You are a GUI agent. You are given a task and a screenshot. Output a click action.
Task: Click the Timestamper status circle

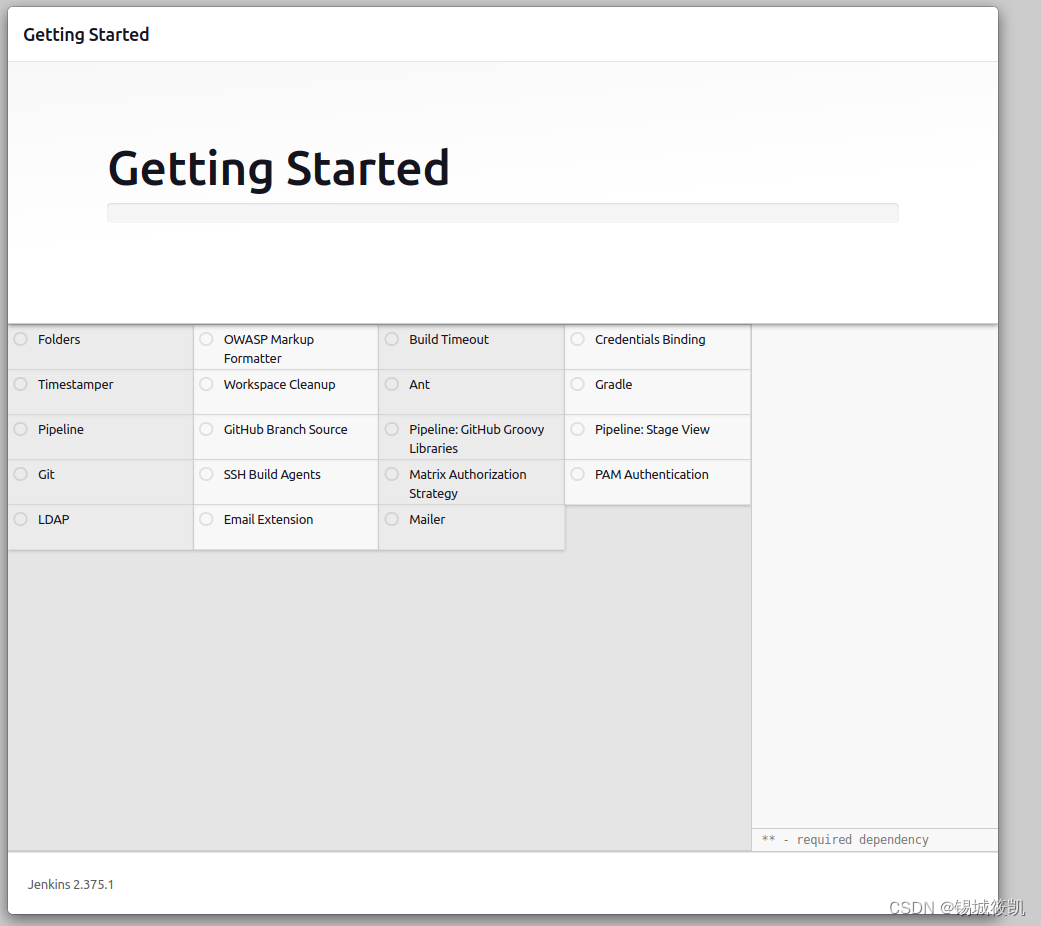coord(21,384)
